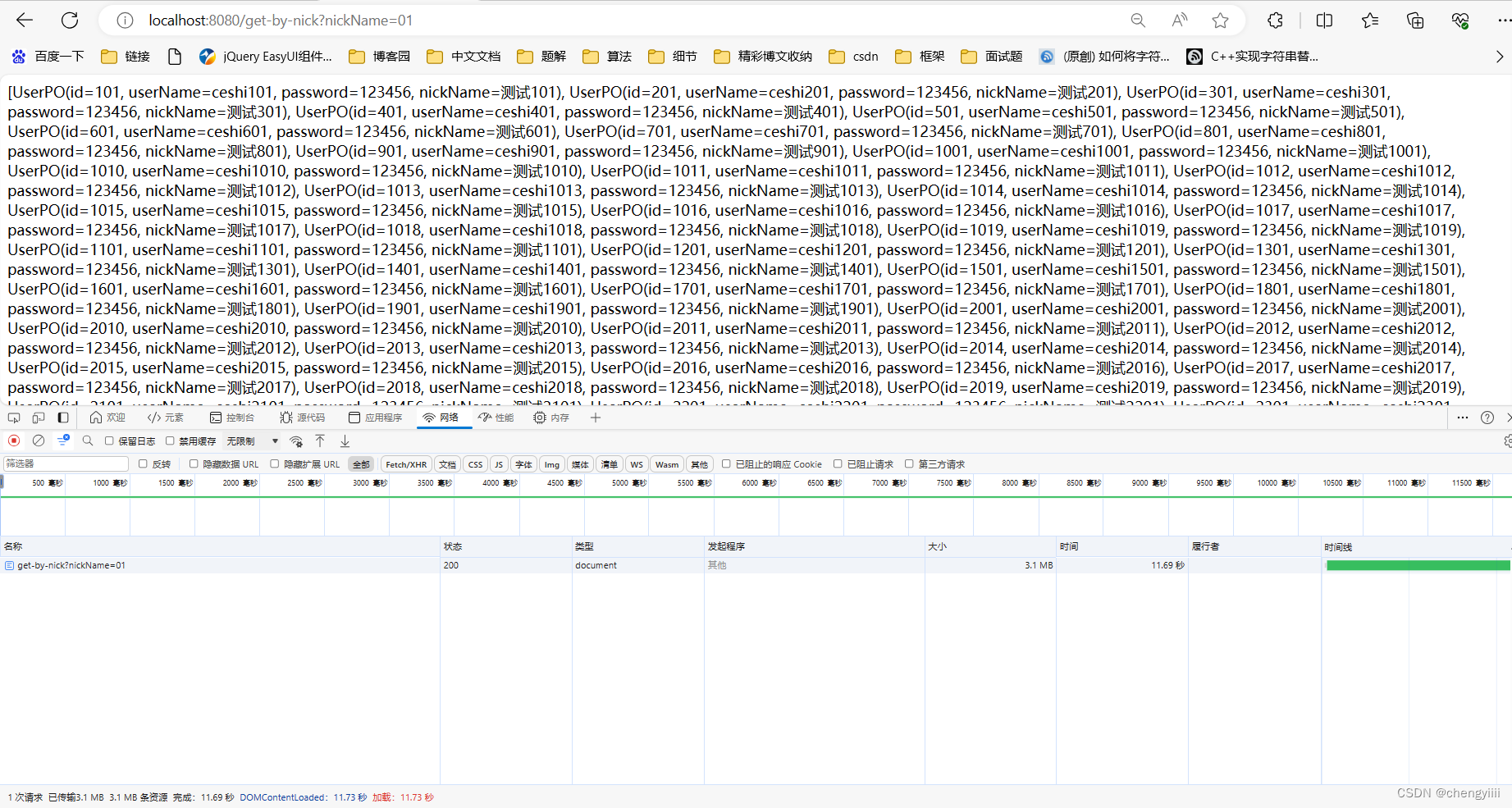This screenshot has height=808, width=1512.
Task: Open network conditions wifi-gear icon
Action: [296, 441]
